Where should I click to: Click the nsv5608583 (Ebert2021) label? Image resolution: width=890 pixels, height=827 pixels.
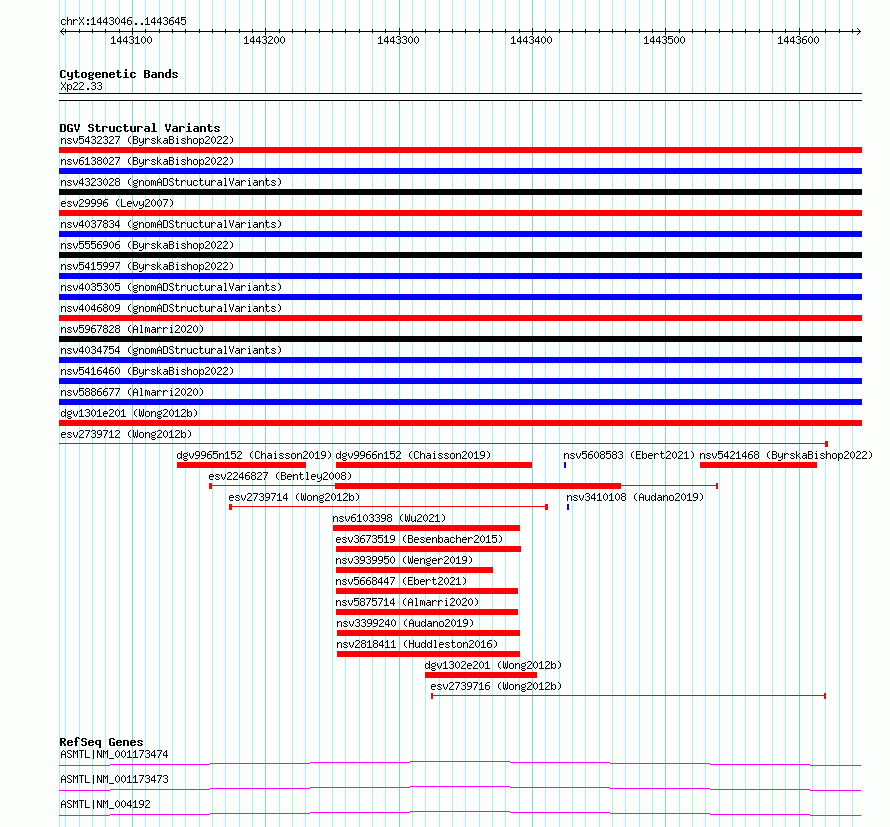tap(629, 455)
